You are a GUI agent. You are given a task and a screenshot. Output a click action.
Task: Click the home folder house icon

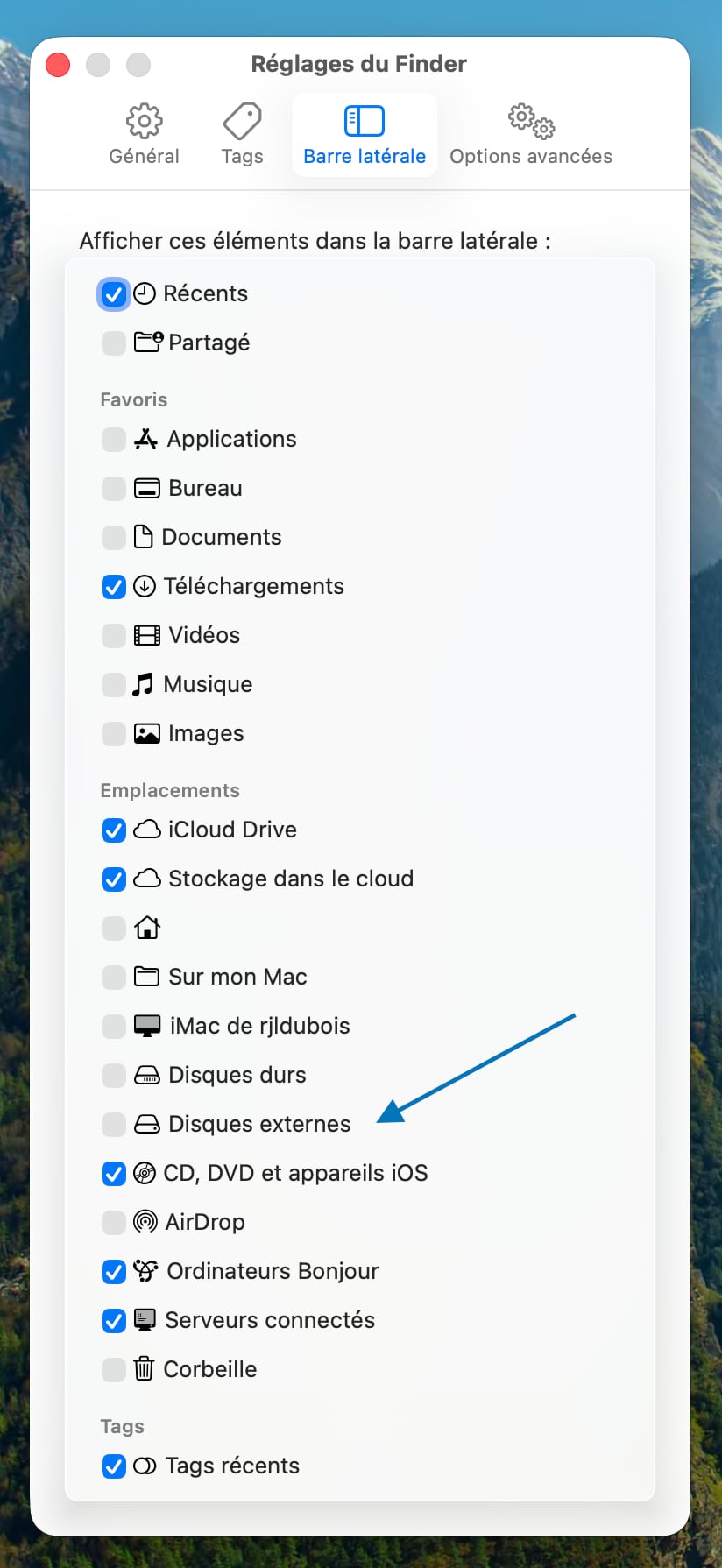click(x=147, y=927)
